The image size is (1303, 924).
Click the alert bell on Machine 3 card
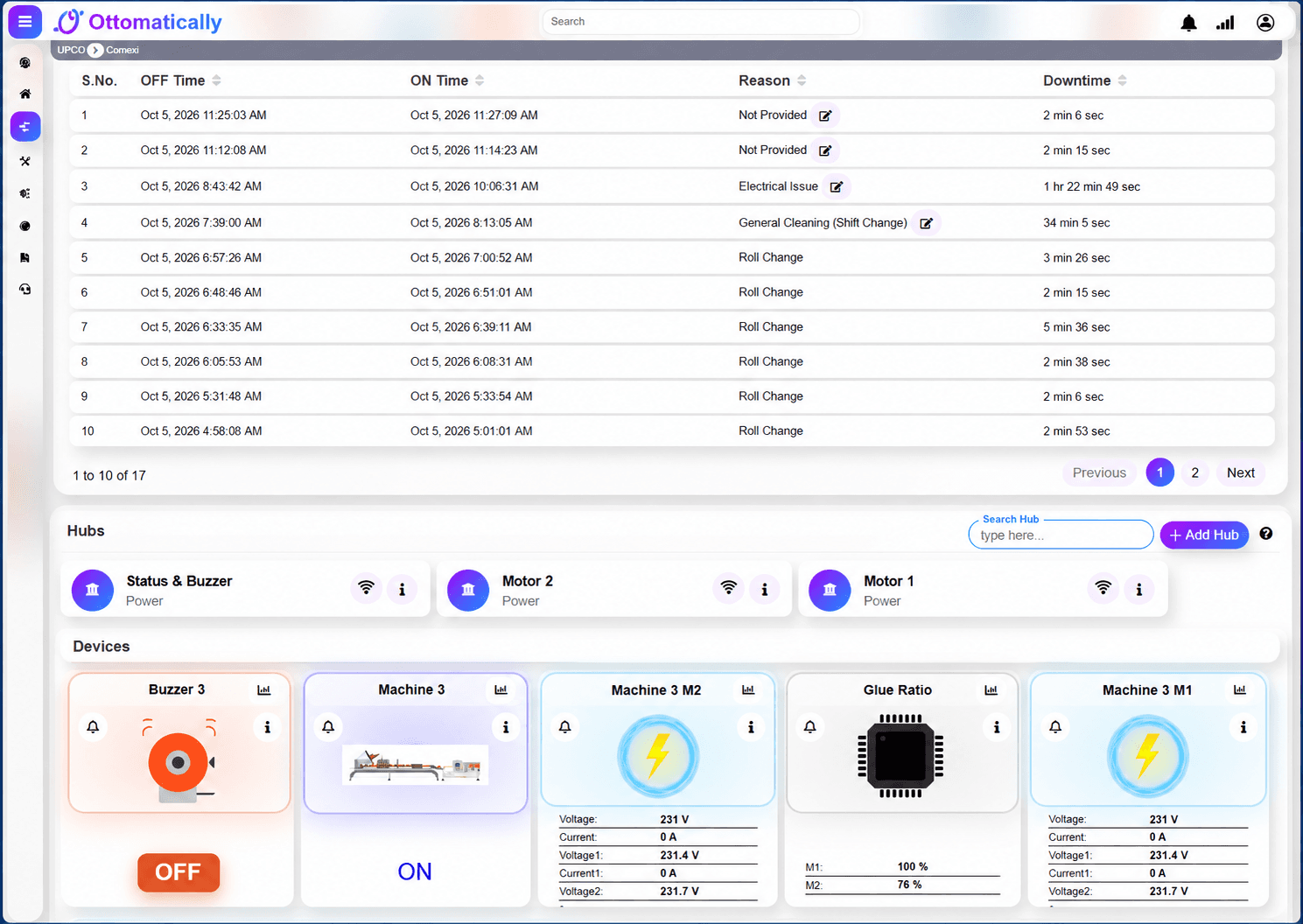click(328, 727)
